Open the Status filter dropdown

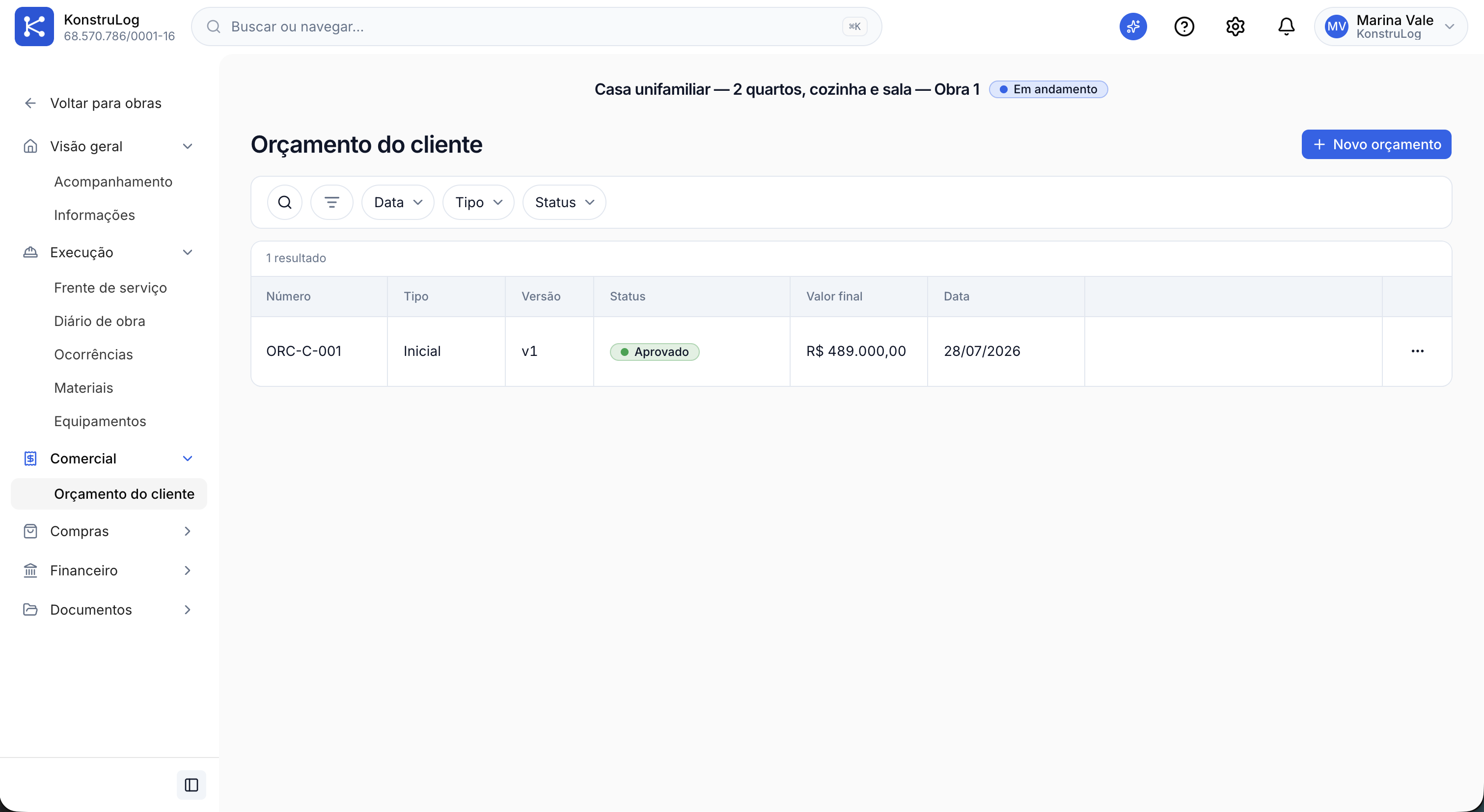pyautogui.click(x=564, y=202)
